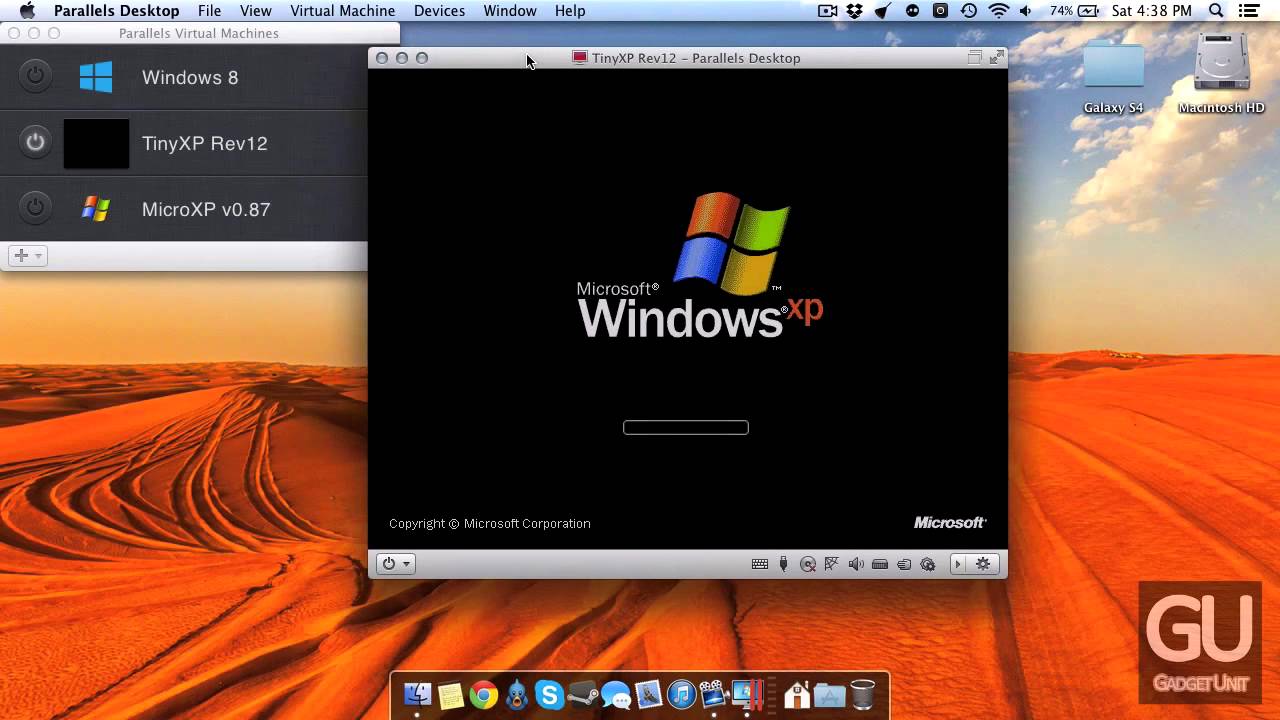This screenshot has height=720, width=1280.
Task: Click the 74% battery status indicator
Action: point(1076,11)
